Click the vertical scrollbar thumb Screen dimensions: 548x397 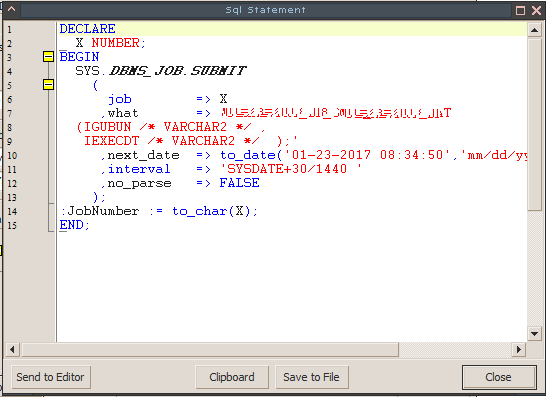pos(534,124)
